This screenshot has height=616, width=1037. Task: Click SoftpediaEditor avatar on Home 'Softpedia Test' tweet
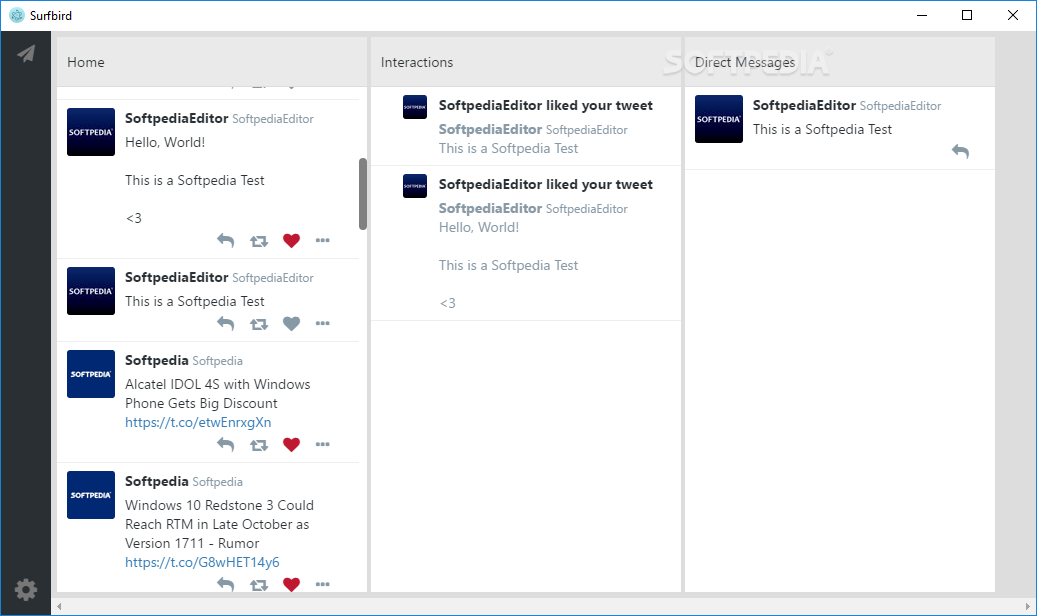pos(91,290)
